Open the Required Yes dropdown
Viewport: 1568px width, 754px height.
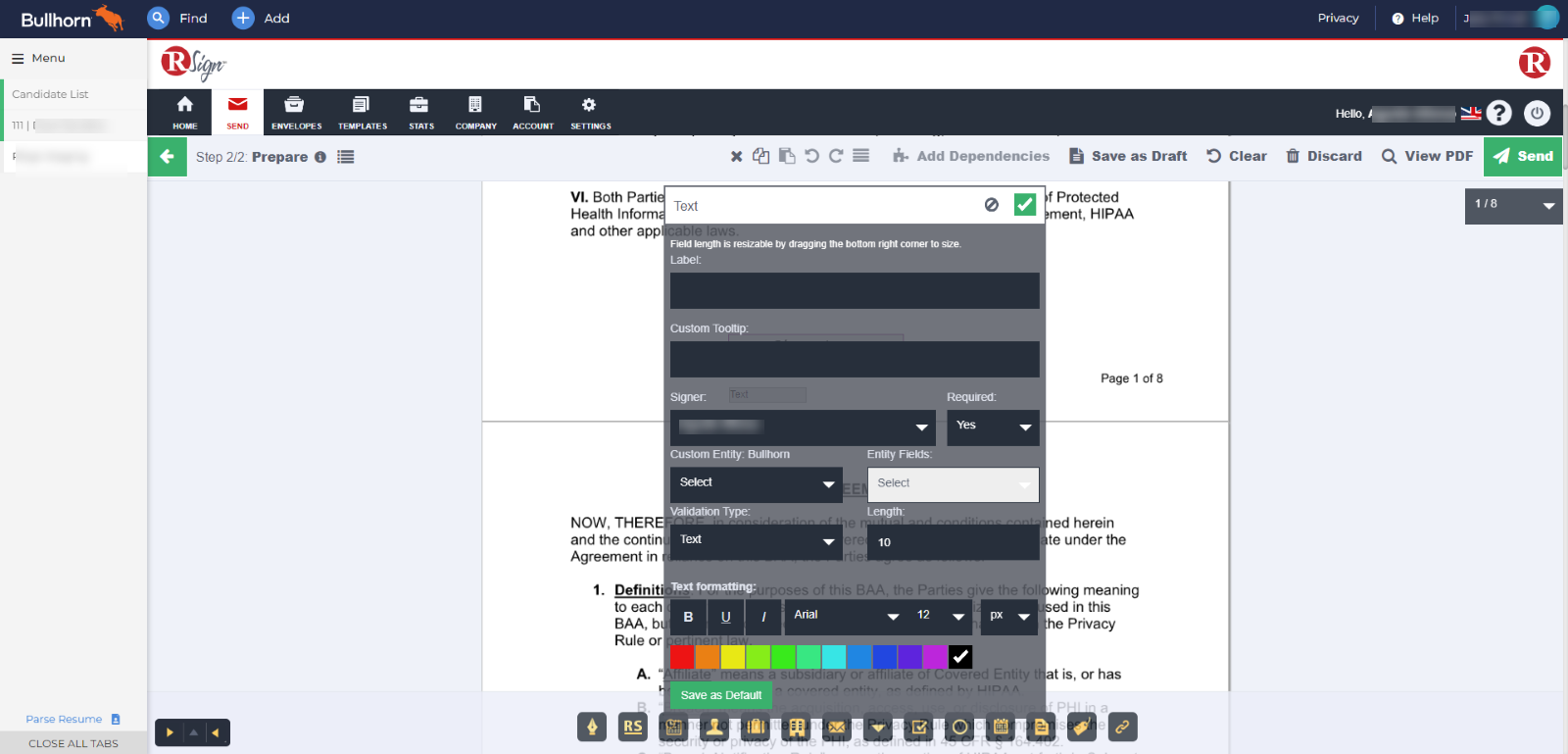(993, 427)
